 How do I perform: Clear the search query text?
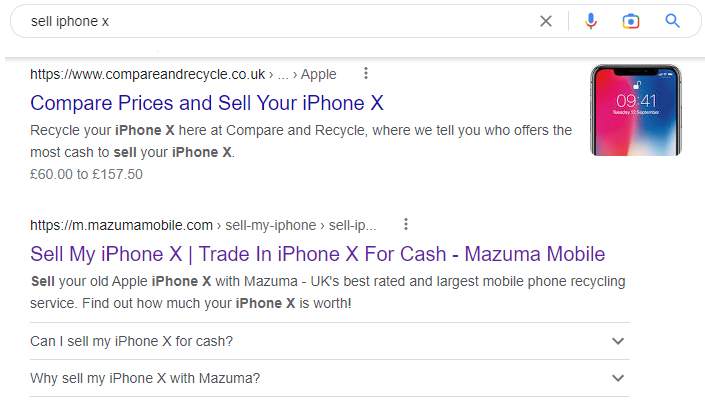click(546, 21)
